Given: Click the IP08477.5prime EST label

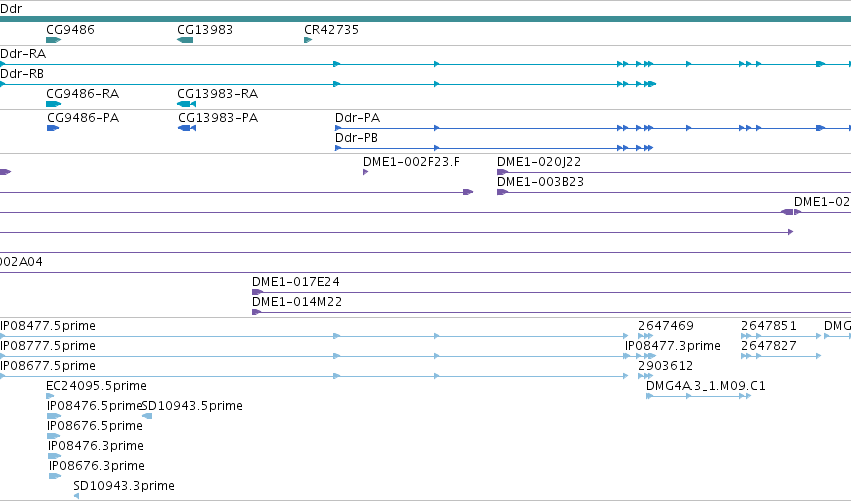Looking at the screenshot, I should [48, 326].
